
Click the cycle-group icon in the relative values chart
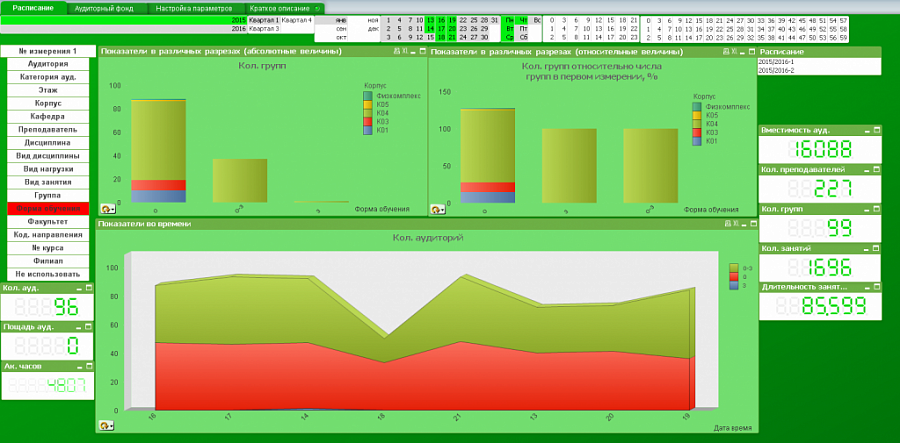click(x=437, y=209)
